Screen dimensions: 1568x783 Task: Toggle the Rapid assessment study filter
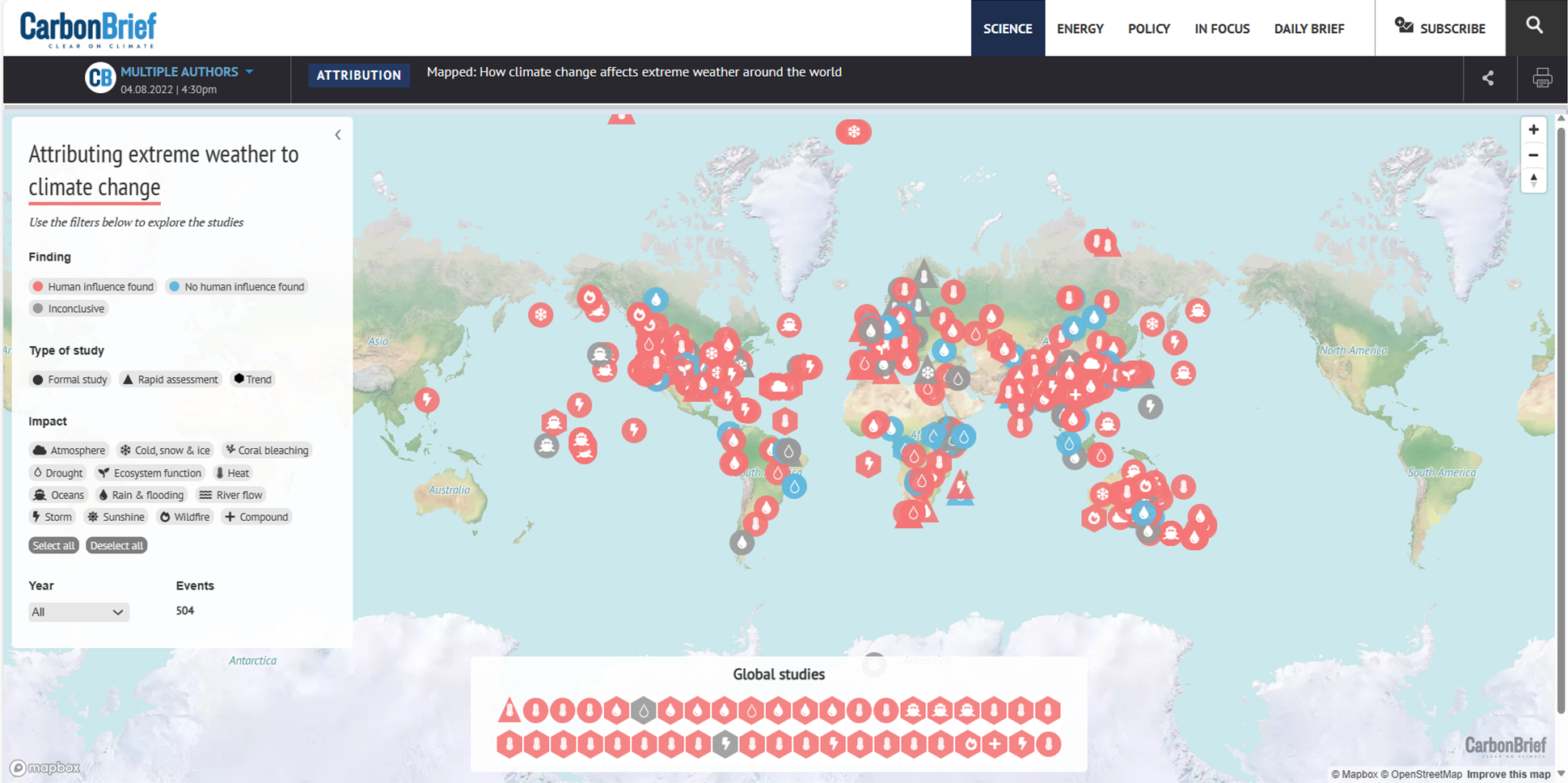tap(170, 379)
